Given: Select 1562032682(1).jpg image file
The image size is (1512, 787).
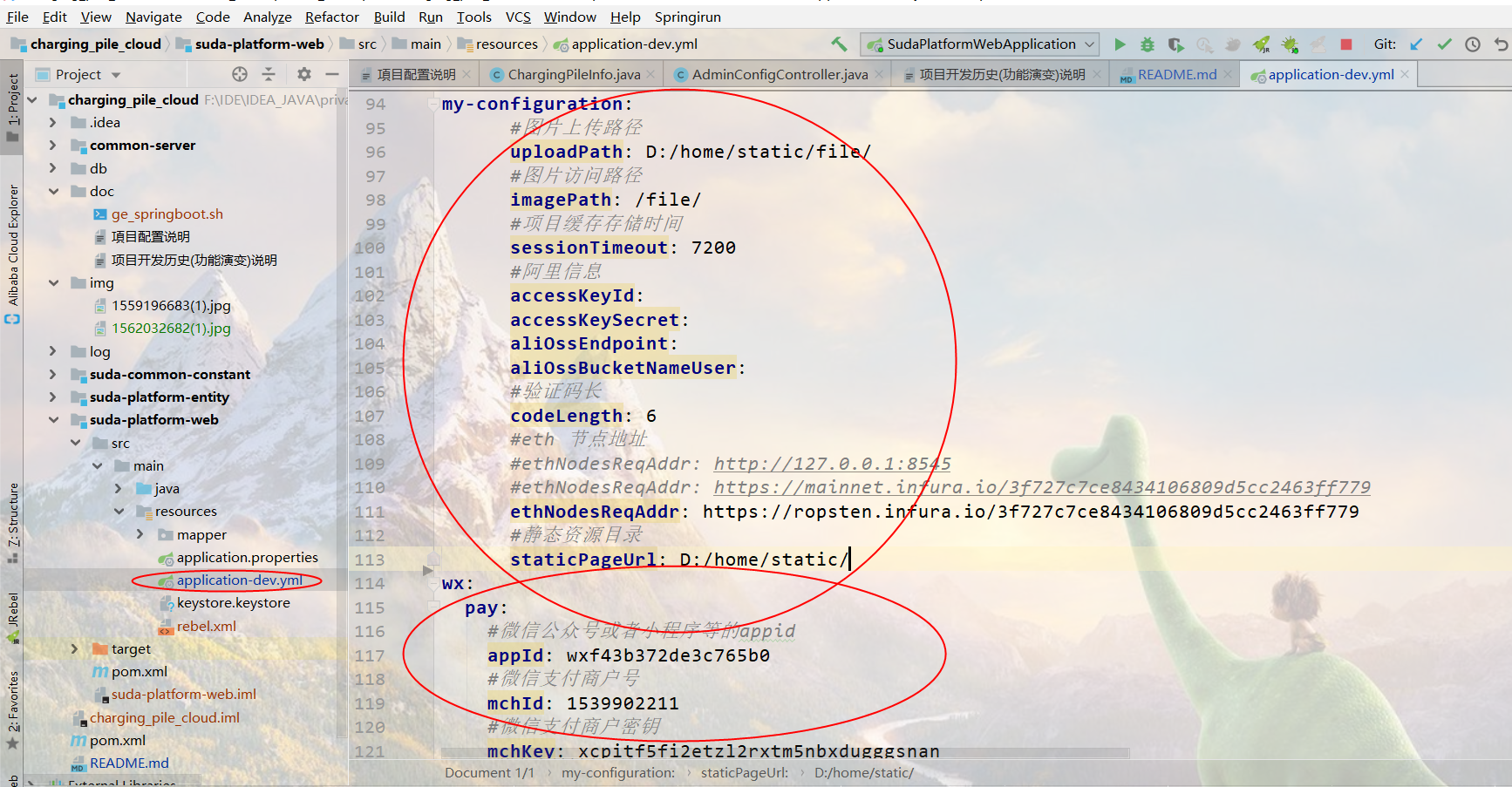Looking at the screenshot, I should coord(171,329).
